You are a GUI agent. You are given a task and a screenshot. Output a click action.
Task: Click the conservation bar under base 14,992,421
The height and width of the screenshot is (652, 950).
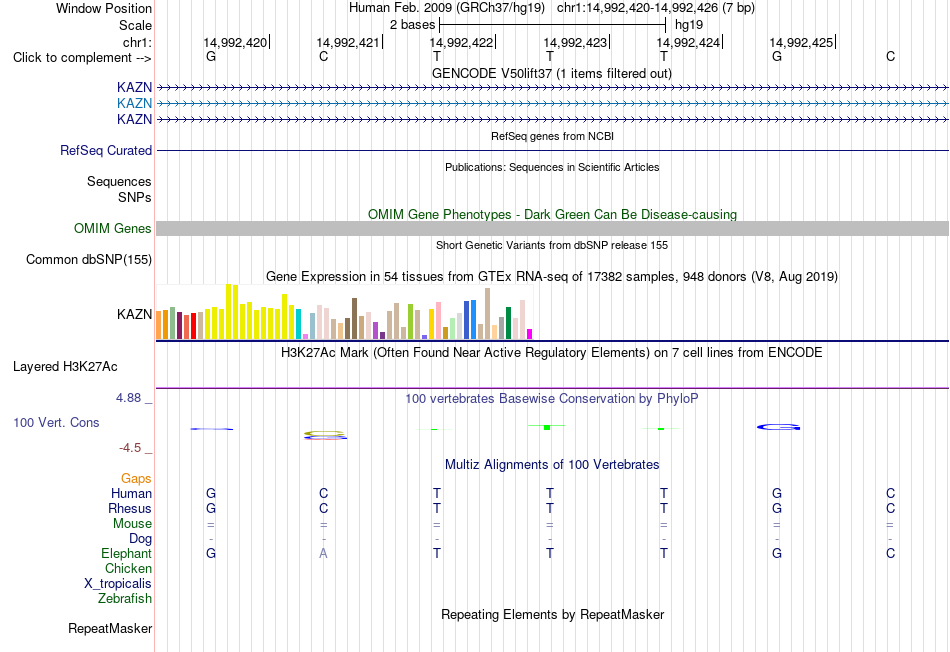click(x=325, y=434)
